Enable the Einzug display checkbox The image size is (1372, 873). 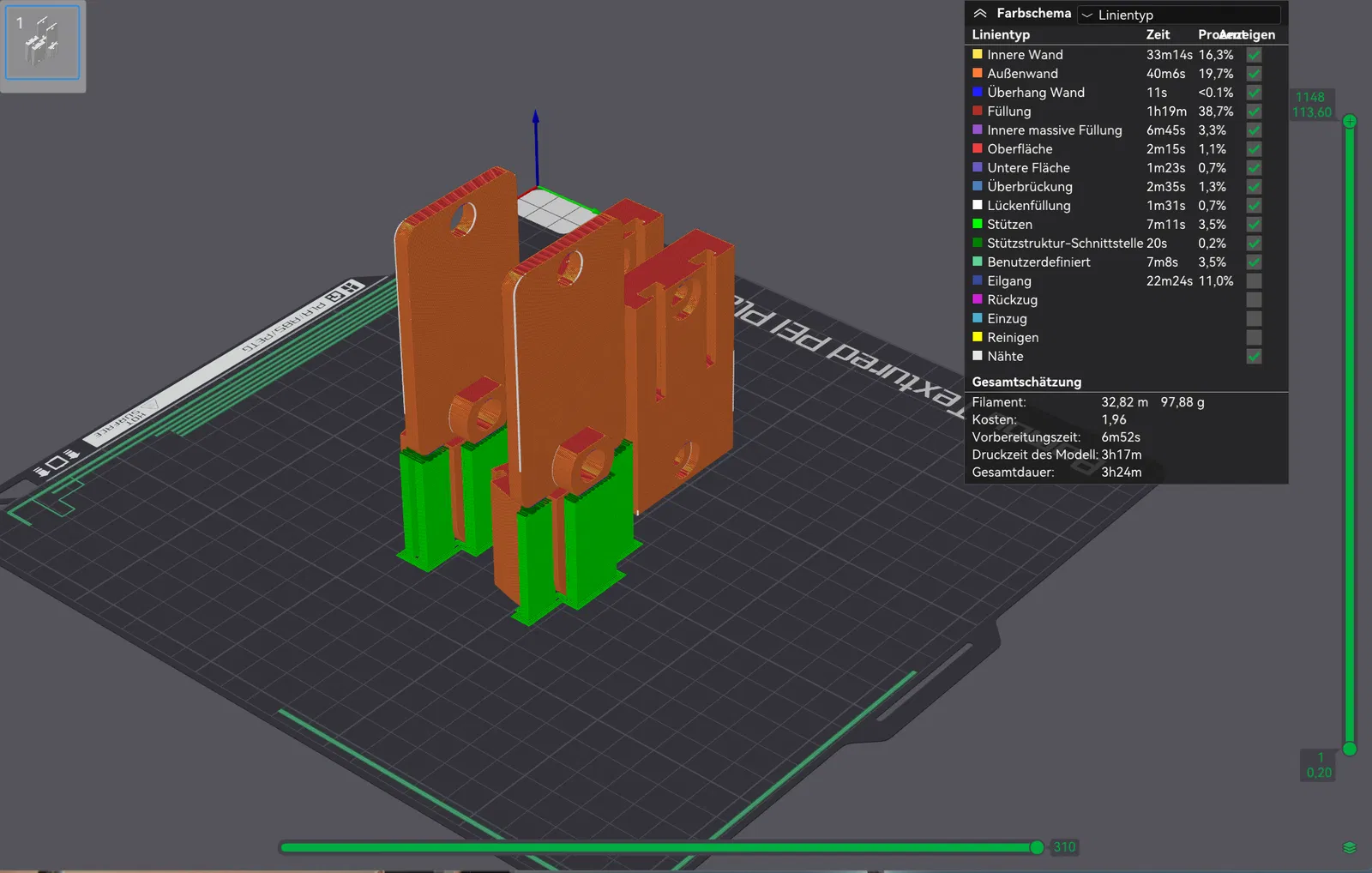(1254, 319)
